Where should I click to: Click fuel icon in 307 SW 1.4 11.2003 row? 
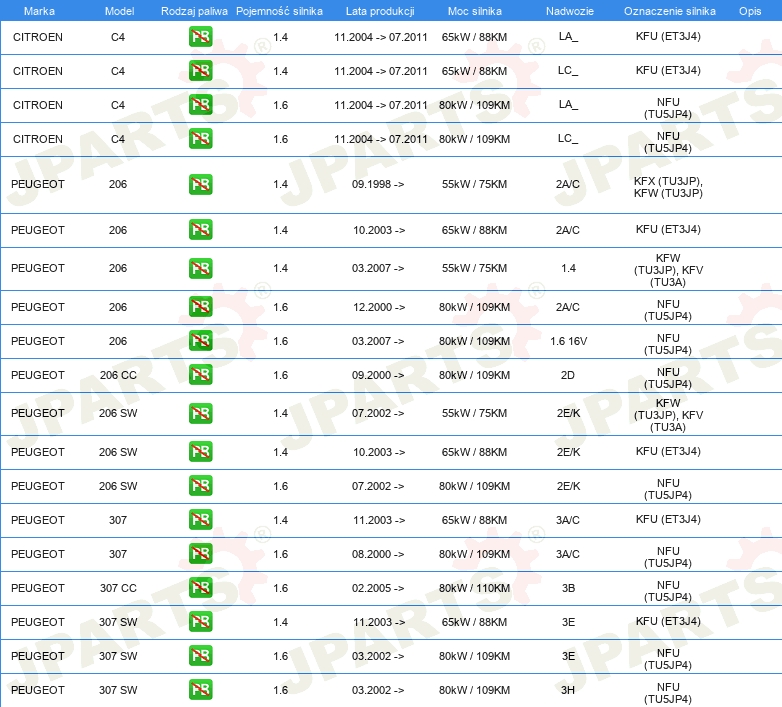(200, 622)
